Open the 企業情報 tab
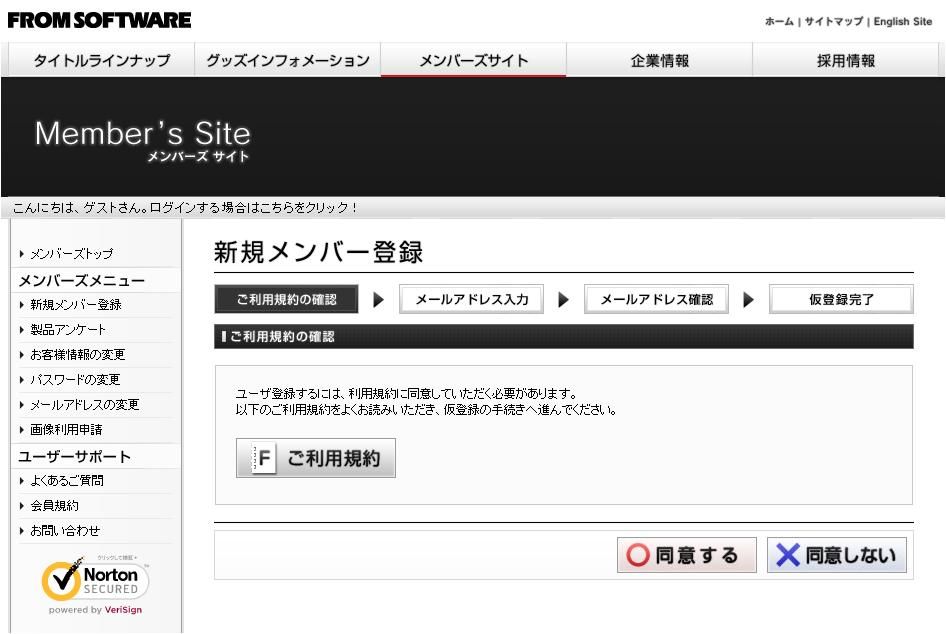Image resolution: width=946 pixels, height=634 pixels. pos(660,61)
